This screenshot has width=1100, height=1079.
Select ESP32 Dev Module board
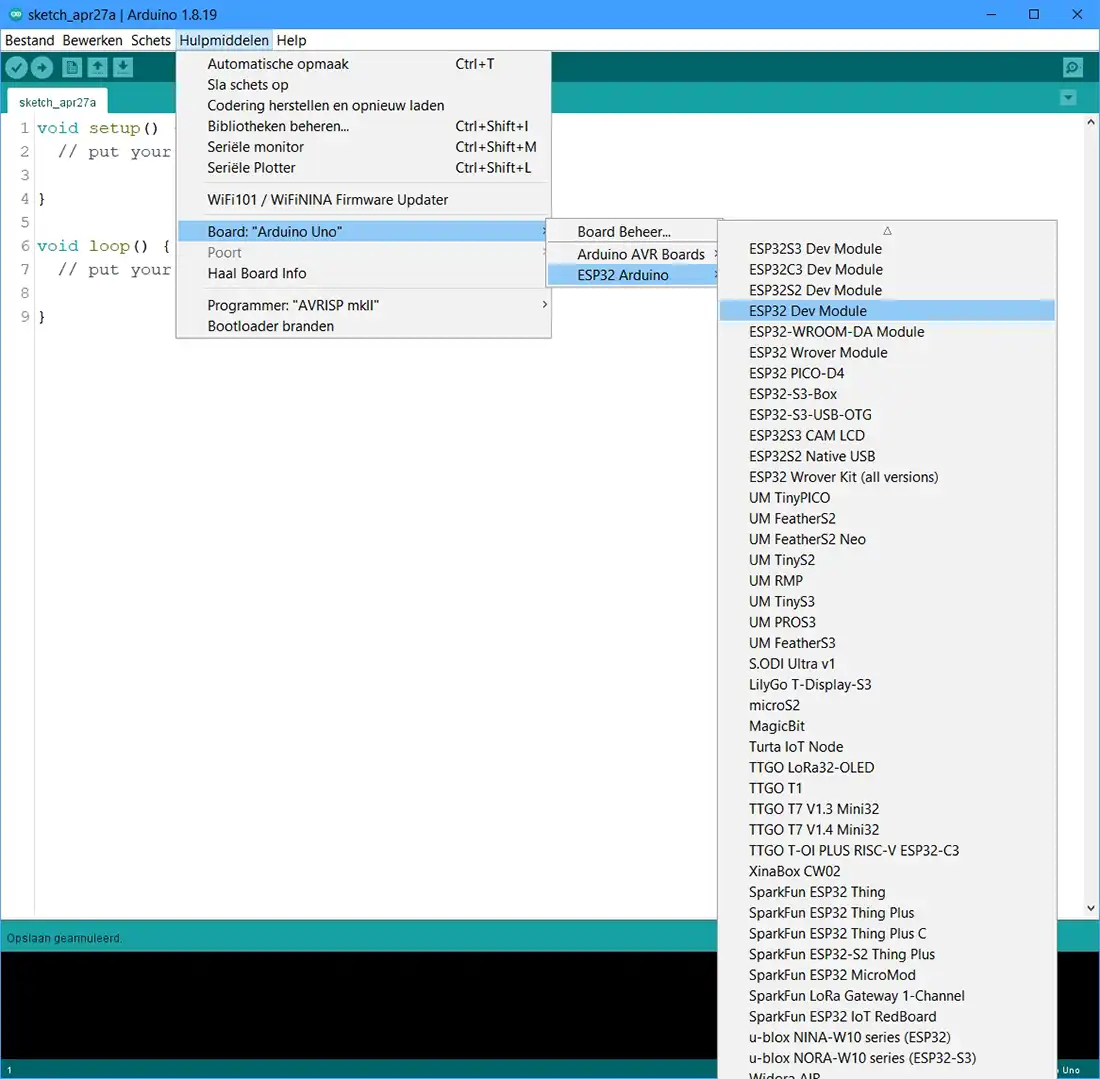pos(808,311)
